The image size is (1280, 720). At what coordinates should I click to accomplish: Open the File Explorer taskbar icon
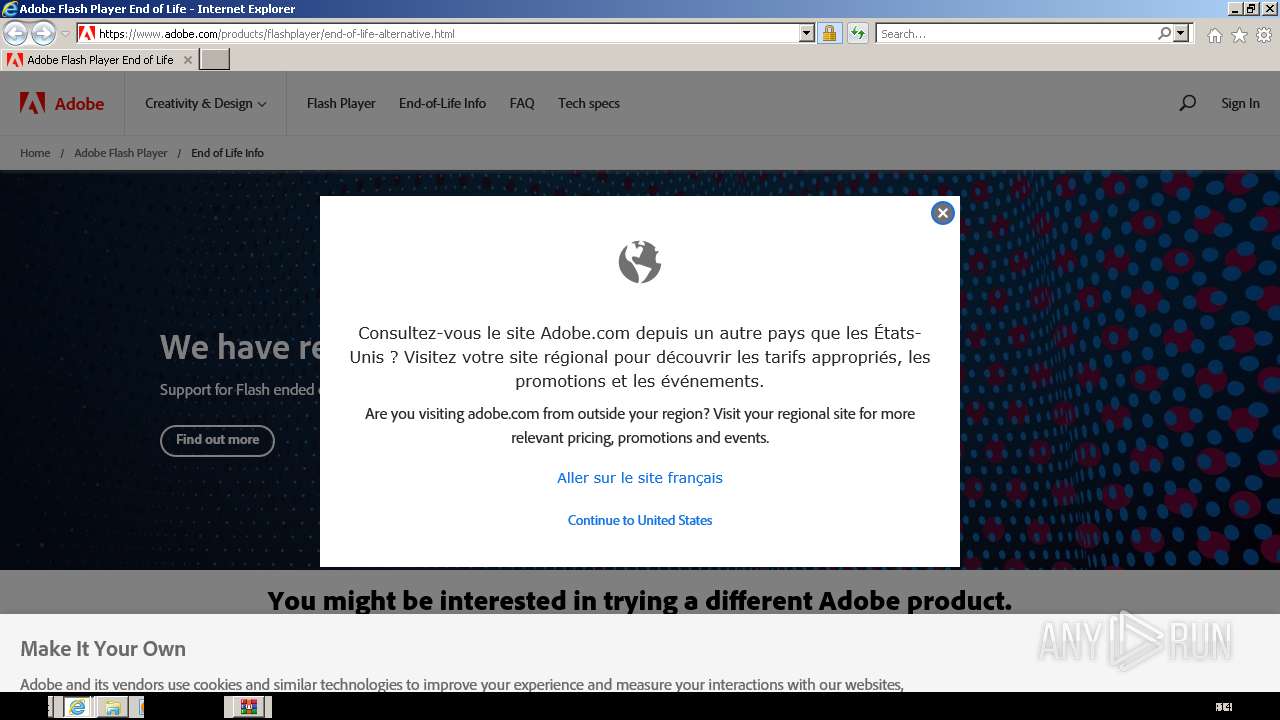(112, 707)
